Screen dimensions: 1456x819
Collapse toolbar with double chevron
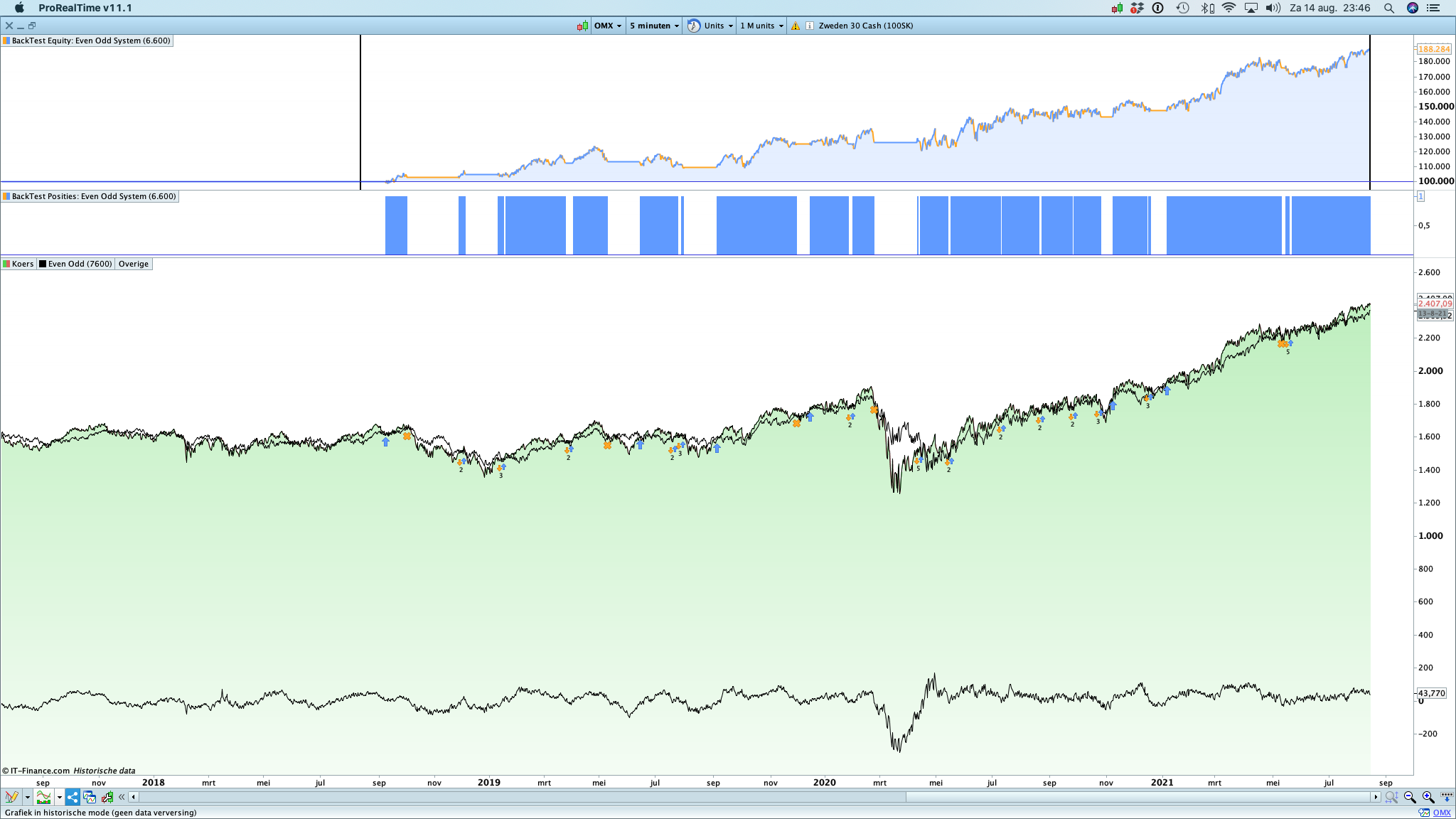coord(122,797)
